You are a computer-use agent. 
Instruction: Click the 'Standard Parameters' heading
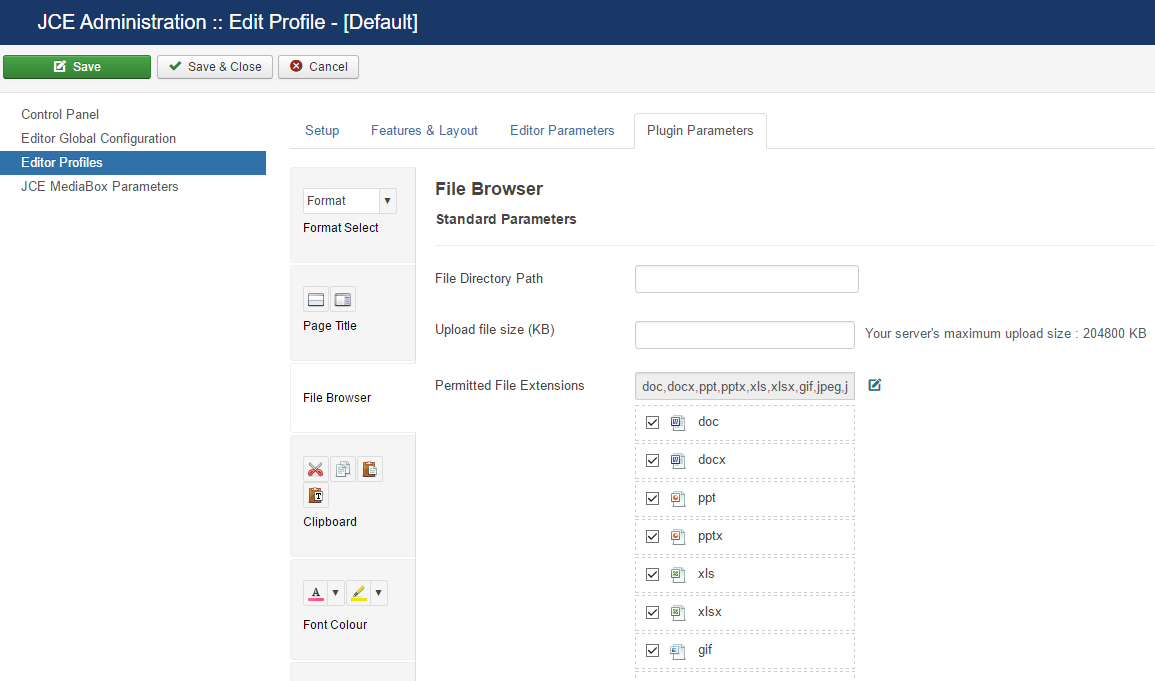point(506,219)
